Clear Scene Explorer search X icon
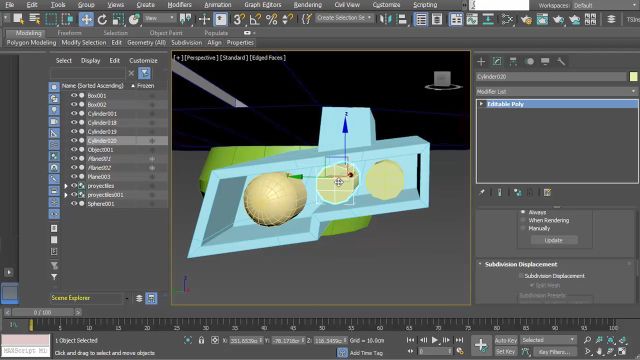 point(131,73)
